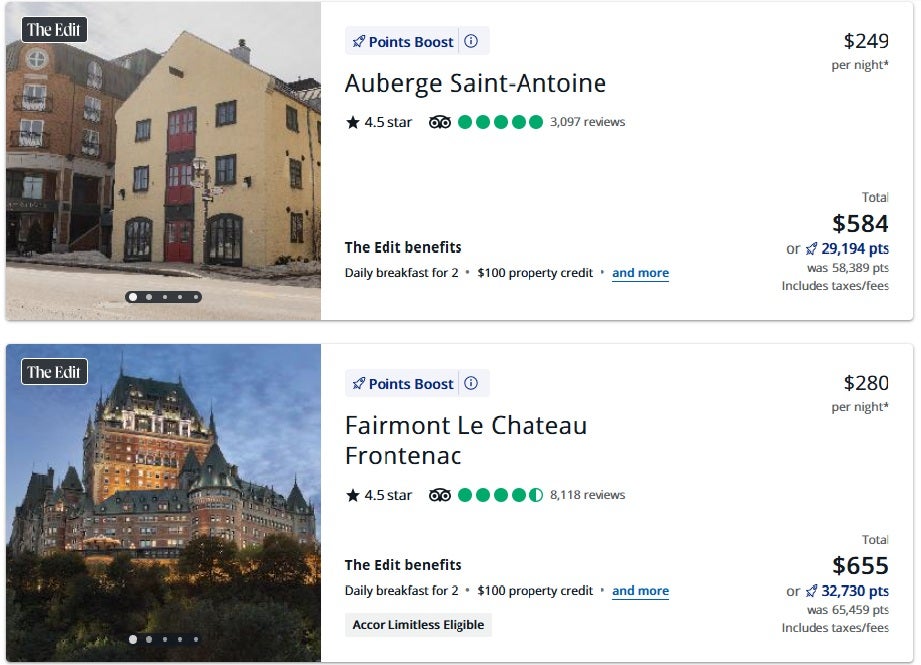
Task: Click the Accor Limitless Eligible badge
Action: [x=418, y=625]
